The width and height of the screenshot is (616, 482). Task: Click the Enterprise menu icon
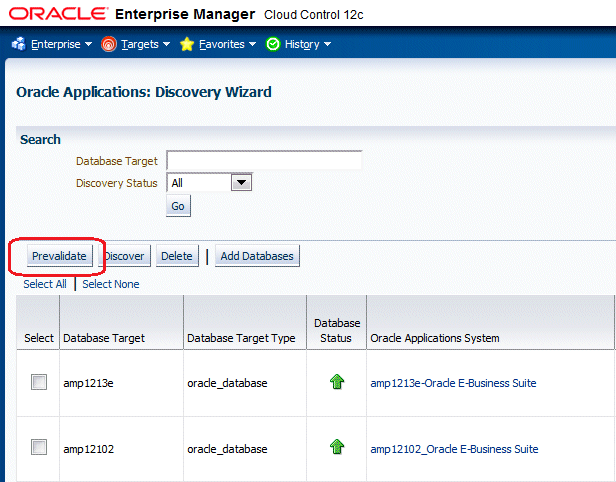pos(18,44)
